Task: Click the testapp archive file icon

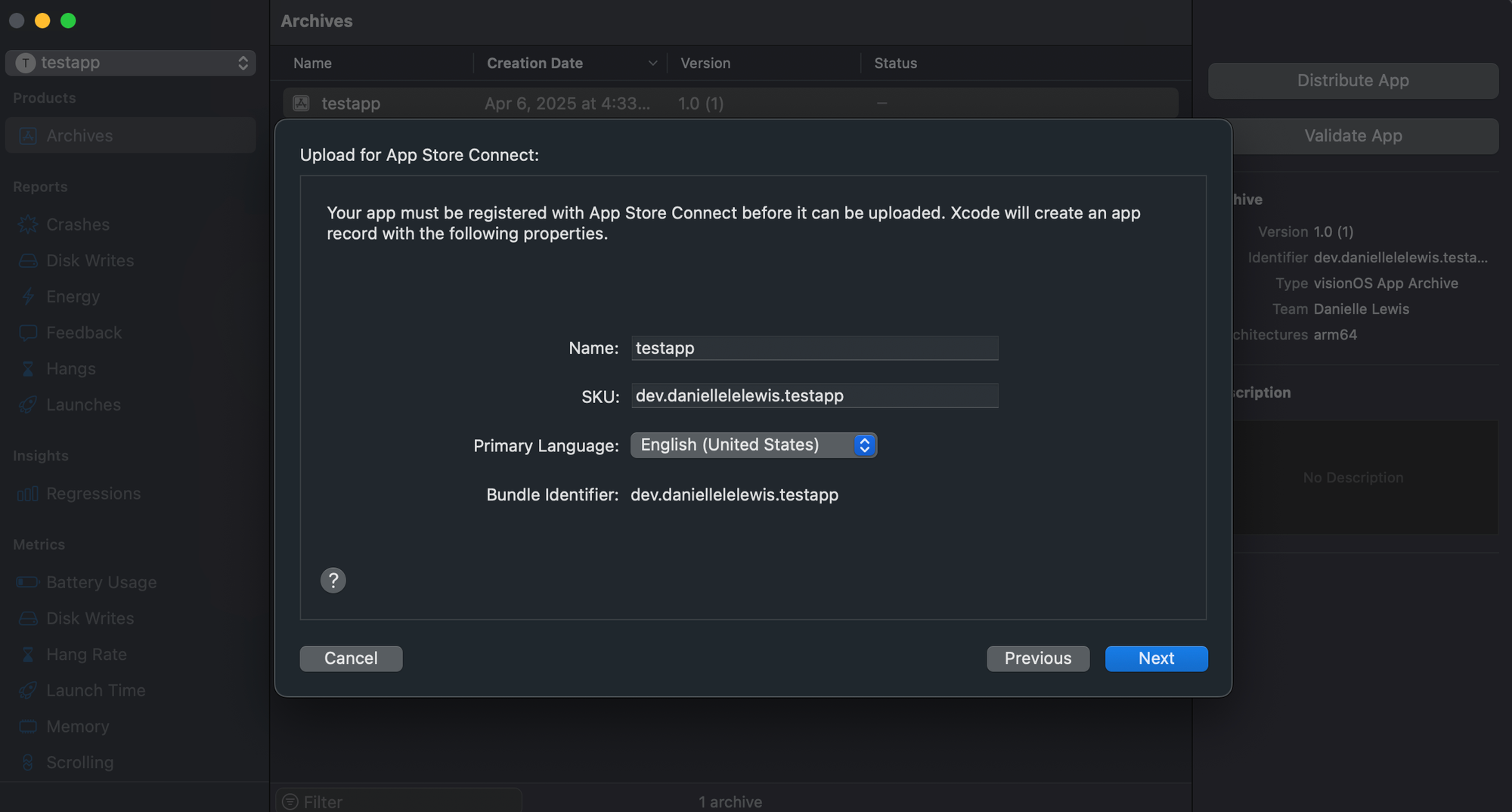Action: point(301,103)
